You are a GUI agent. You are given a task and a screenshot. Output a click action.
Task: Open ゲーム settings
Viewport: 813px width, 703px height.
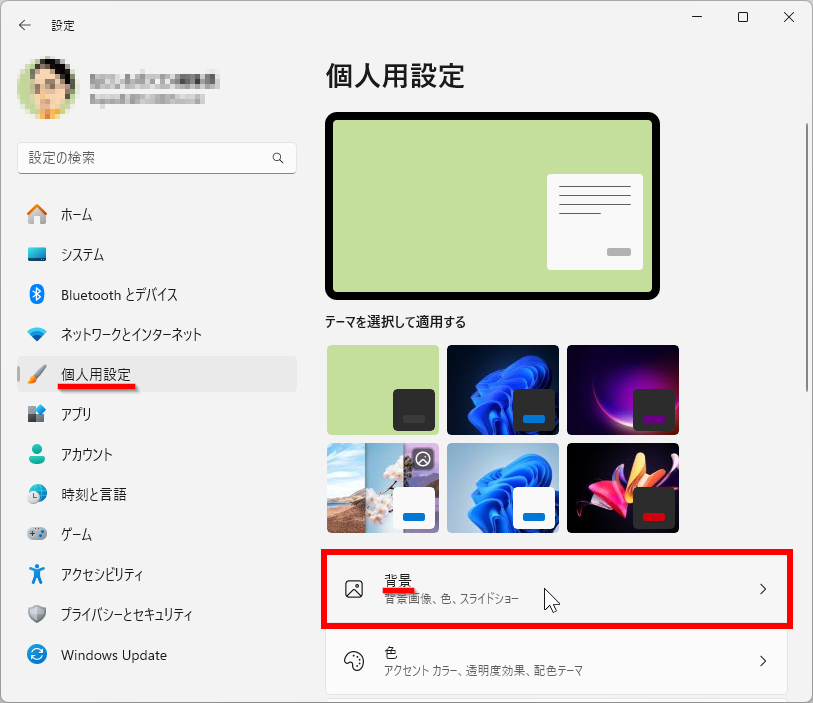coord(157,533)
